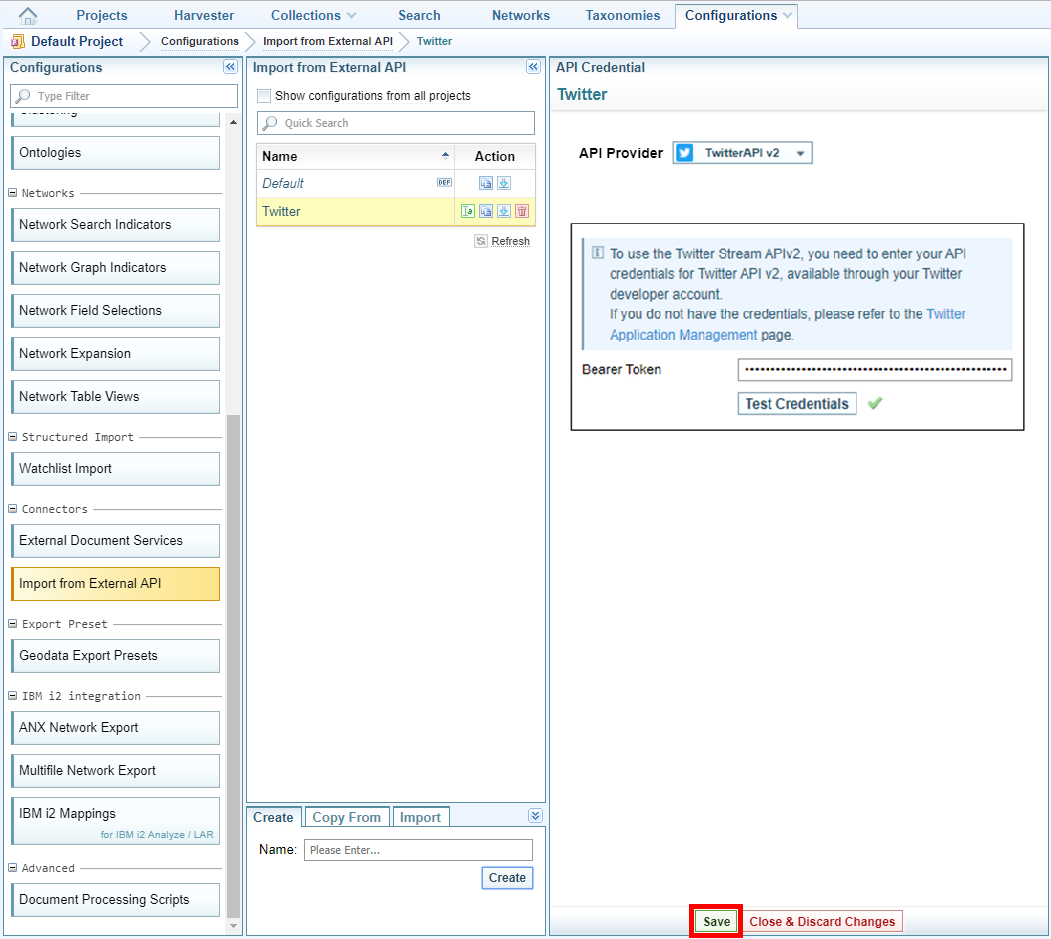
Task: Click the Refresh icon below the table
Action: 481,241
